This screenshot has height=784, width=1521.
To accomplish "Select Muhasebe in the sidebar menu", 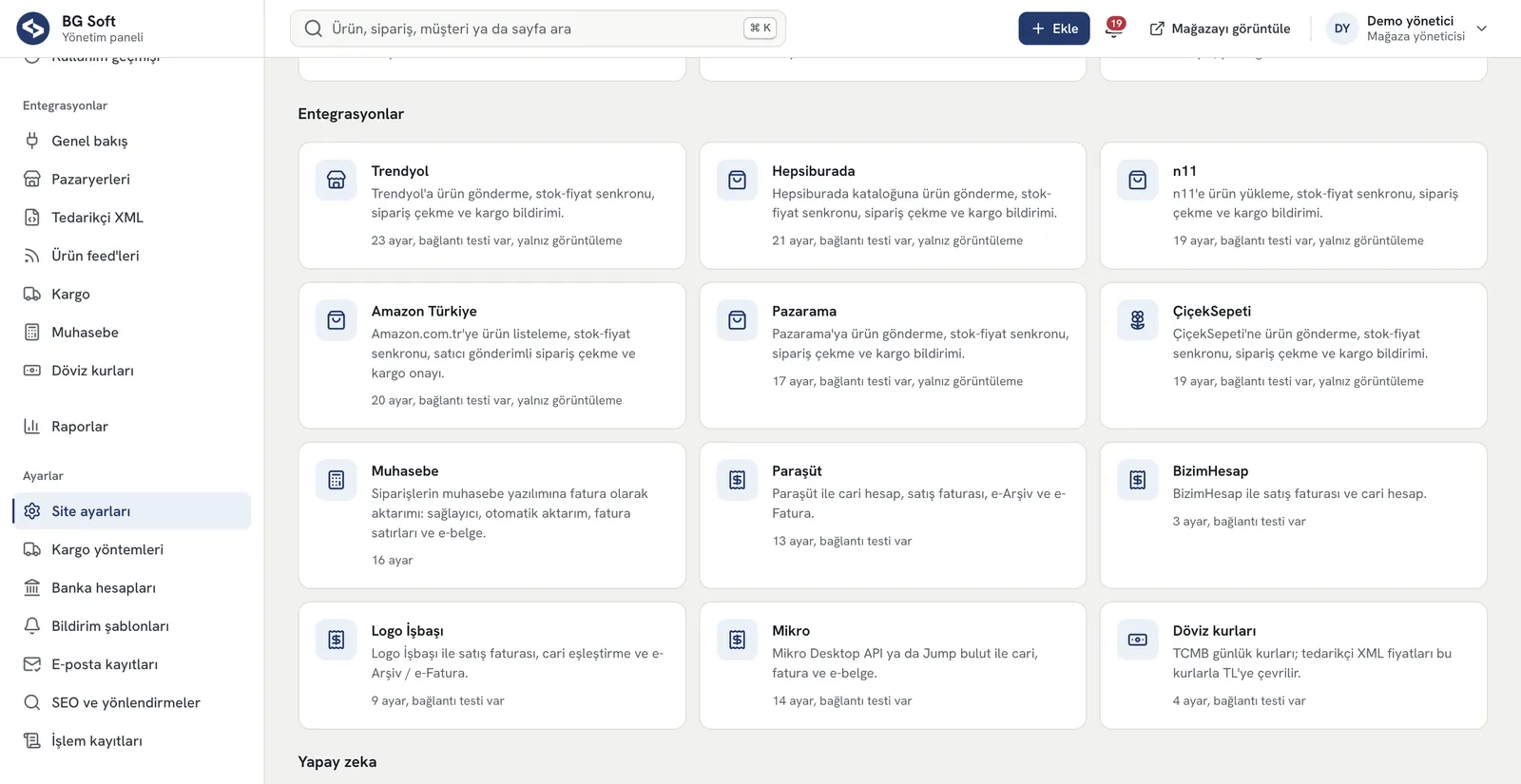I will (x=132, y=333).
